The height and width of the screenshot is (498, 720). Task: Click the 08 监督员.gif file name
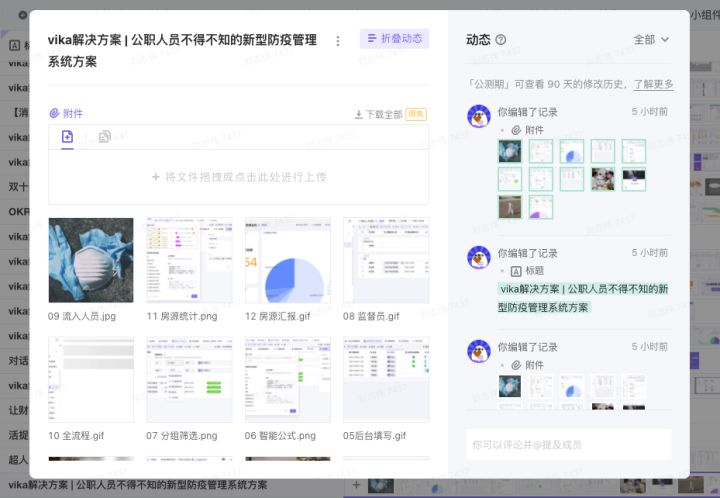pyautogui.click(x=371, y=316)
